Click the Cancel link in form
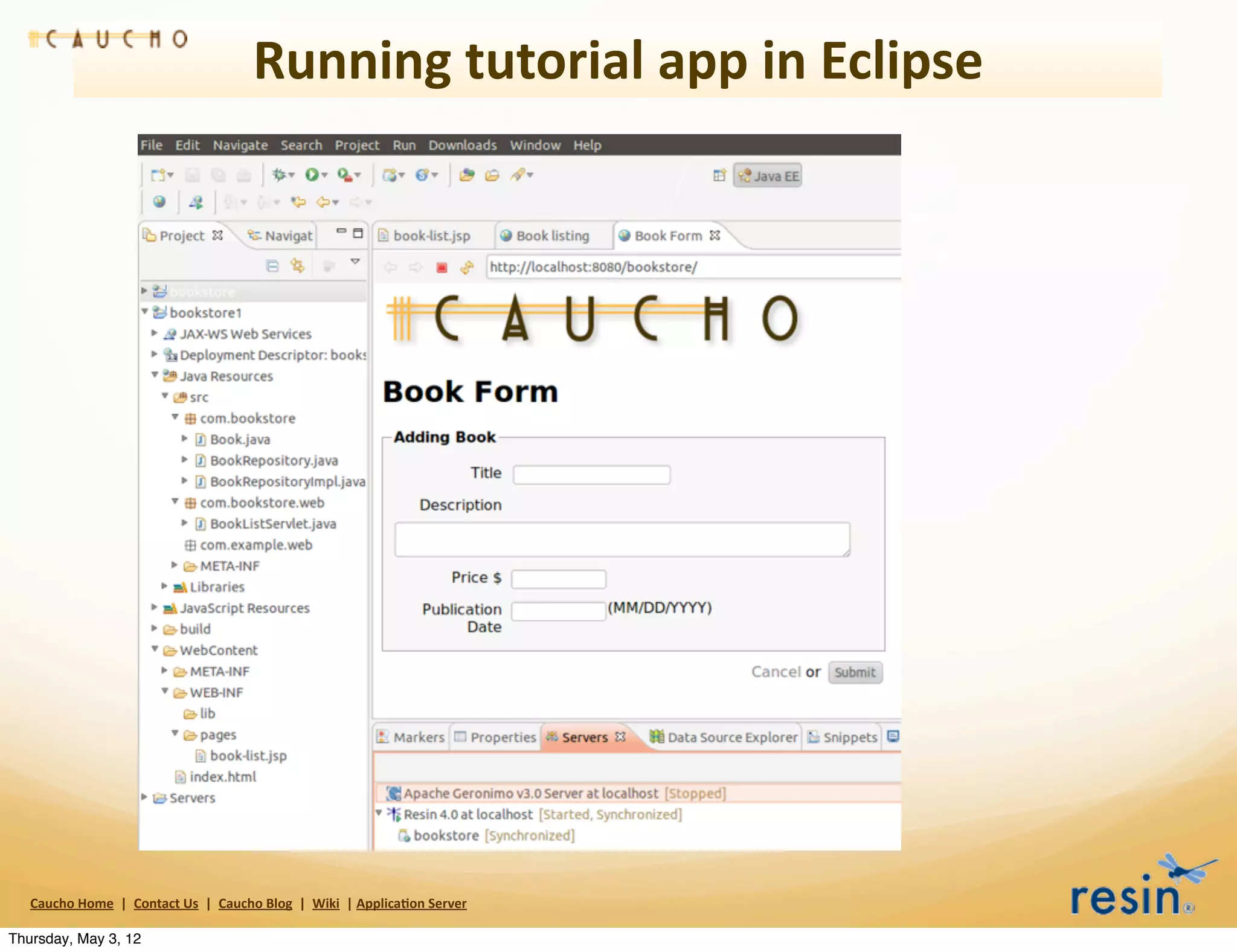Image resolution: width=1237 pixels, height=952 pixels. pyautogui.click(x=776, y=672)
